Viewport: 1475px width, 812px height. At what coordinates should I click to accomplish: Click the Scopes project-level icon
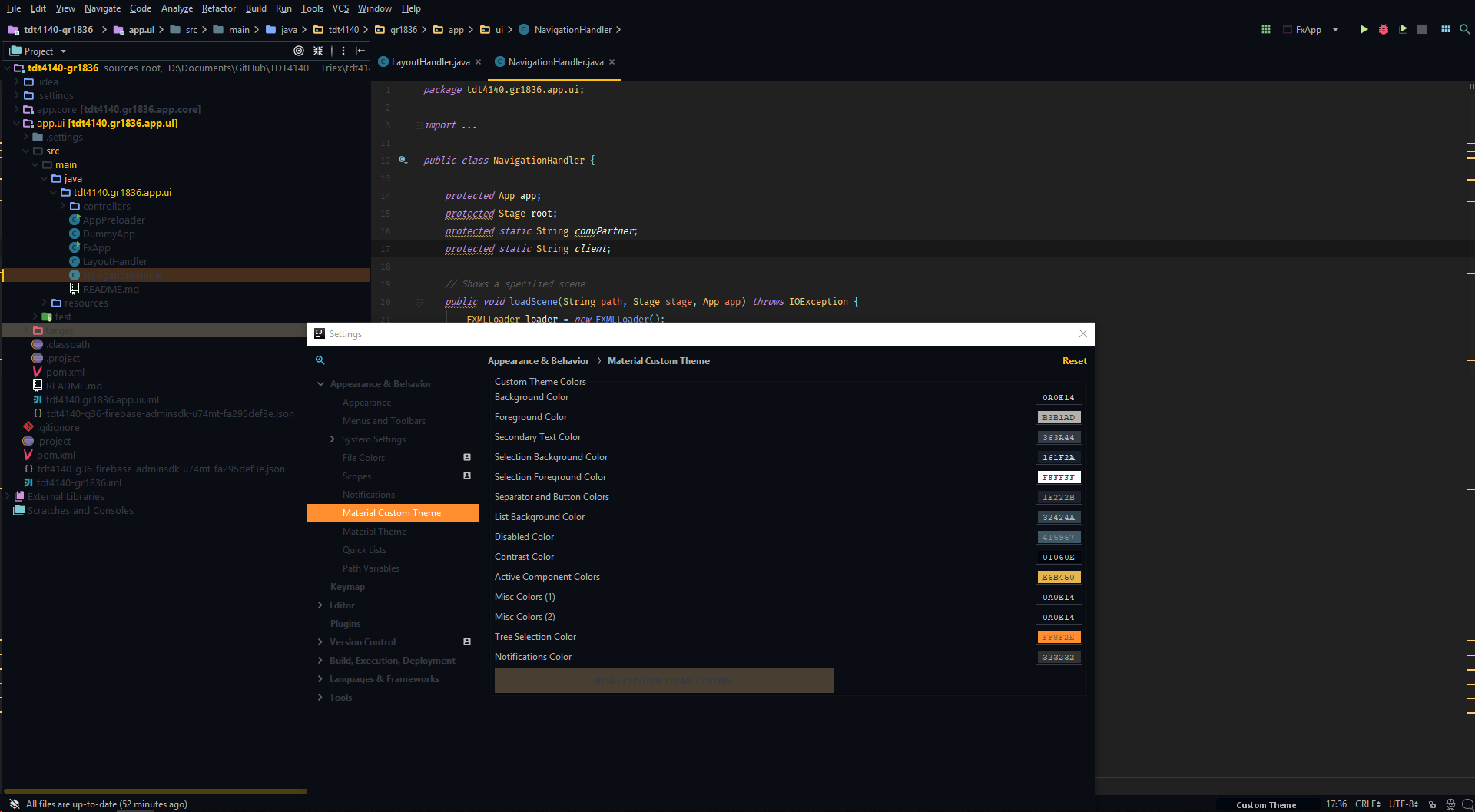(467, 476)
